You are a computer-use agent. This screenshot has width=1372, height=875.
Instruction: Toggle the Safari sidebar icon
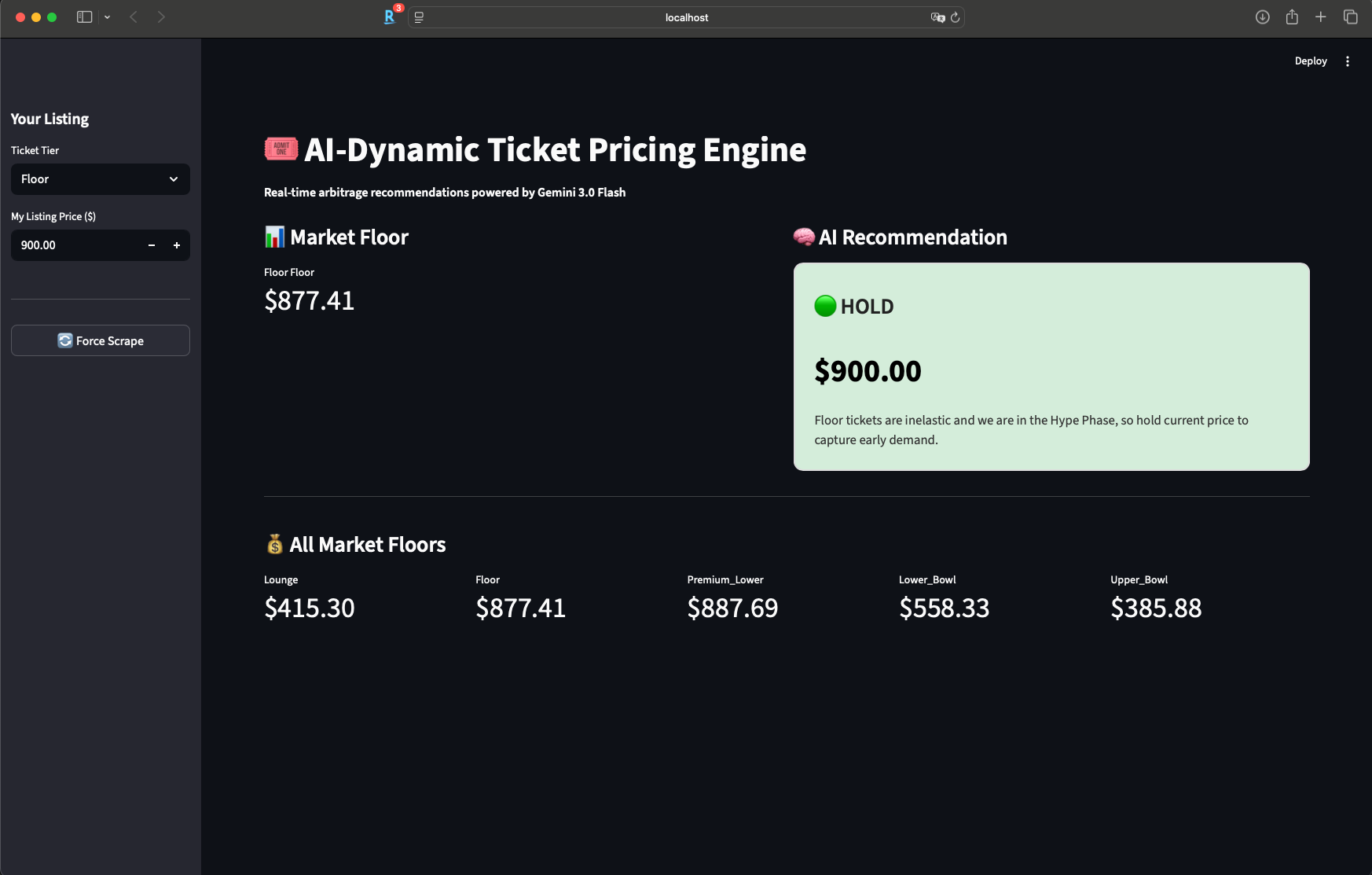[84, 17]
